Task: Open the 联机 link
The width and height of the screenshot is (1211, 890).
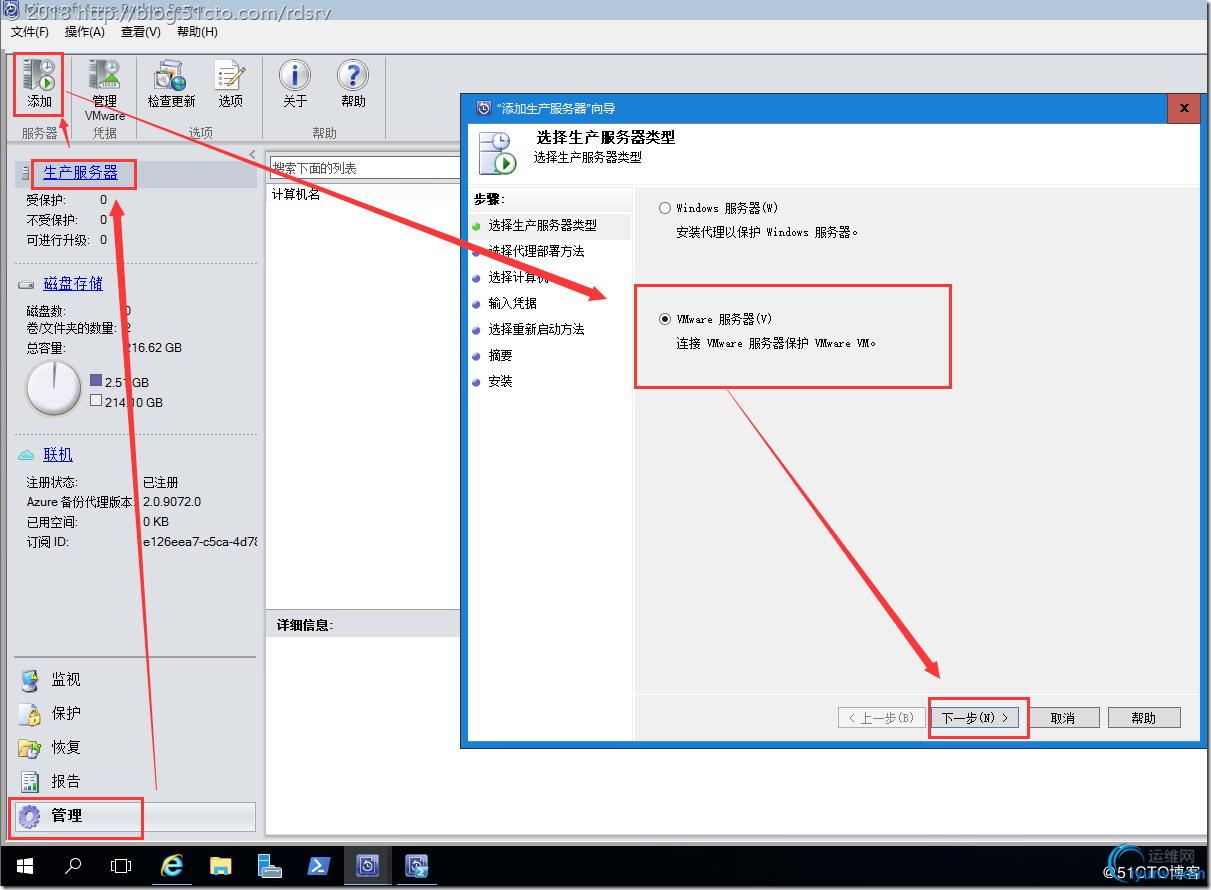Action: (58, 455)
